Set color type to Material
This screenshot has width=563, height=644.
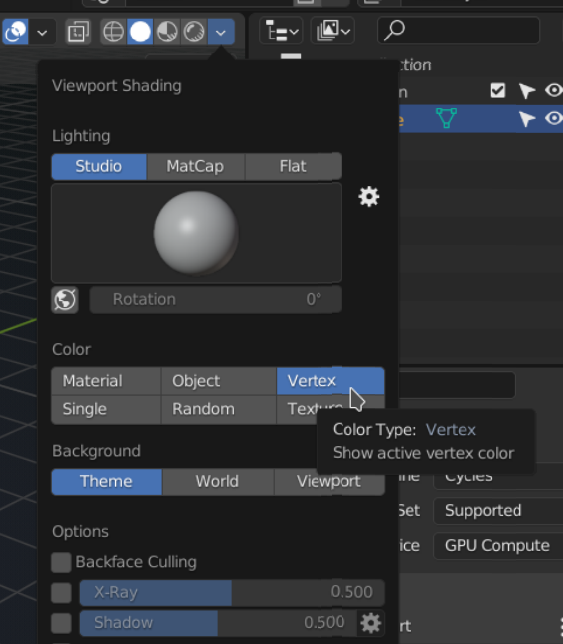(106, 381)
